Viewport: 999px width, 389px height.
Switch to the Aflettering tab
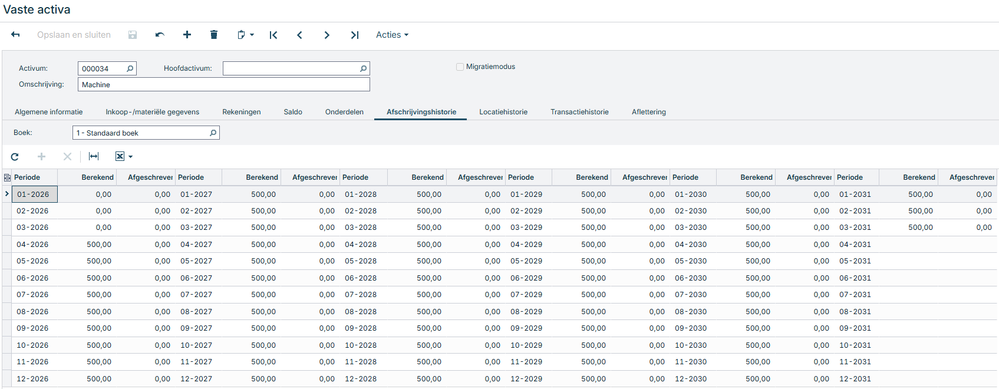click(x=649, y=112)
